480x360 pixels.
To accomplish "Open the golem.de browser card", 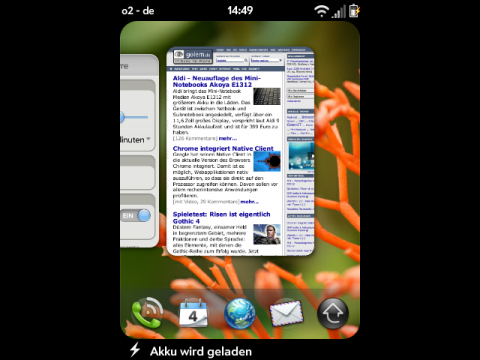I will pos(240,152).
